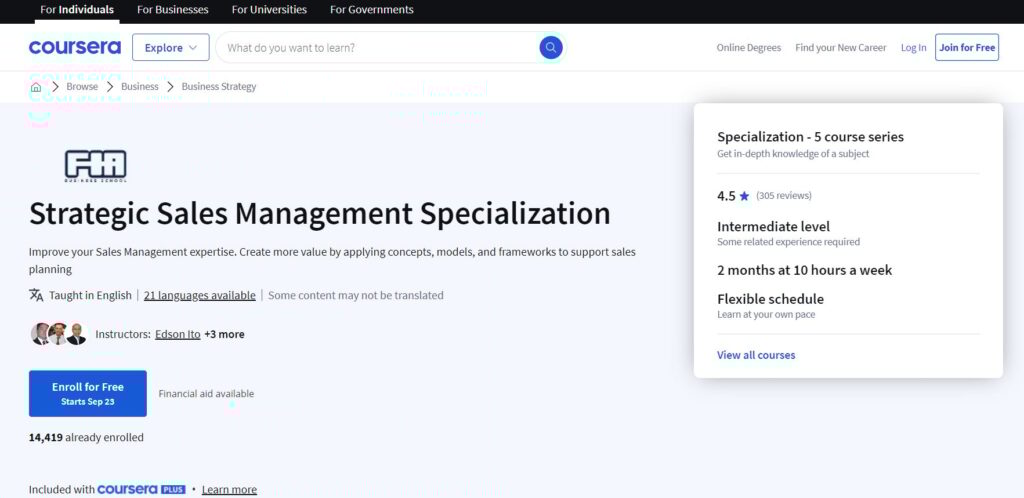This screenshot has height=498, width=1024.
Task: Switch to For Businesses tab
Action: click(172, 10)
